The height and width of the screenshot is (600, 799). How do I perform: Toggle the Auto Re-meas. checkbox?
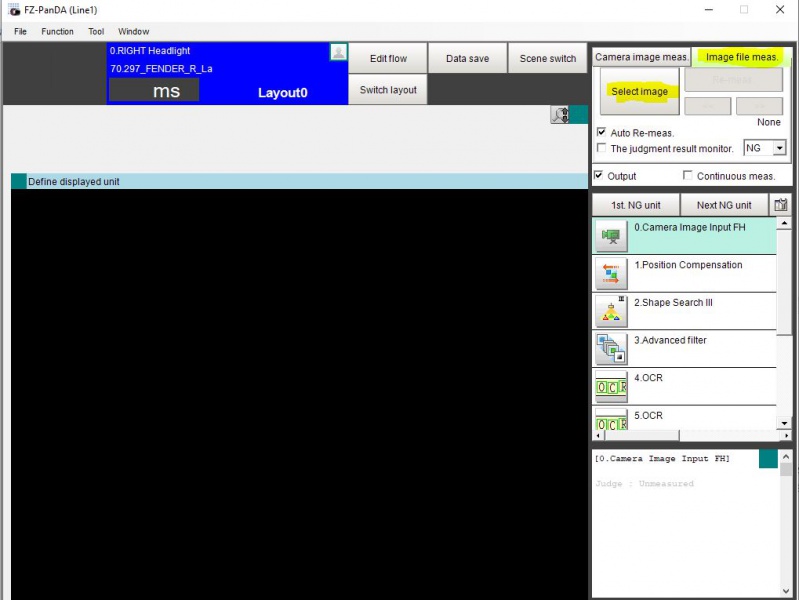[x=602, y=132]
